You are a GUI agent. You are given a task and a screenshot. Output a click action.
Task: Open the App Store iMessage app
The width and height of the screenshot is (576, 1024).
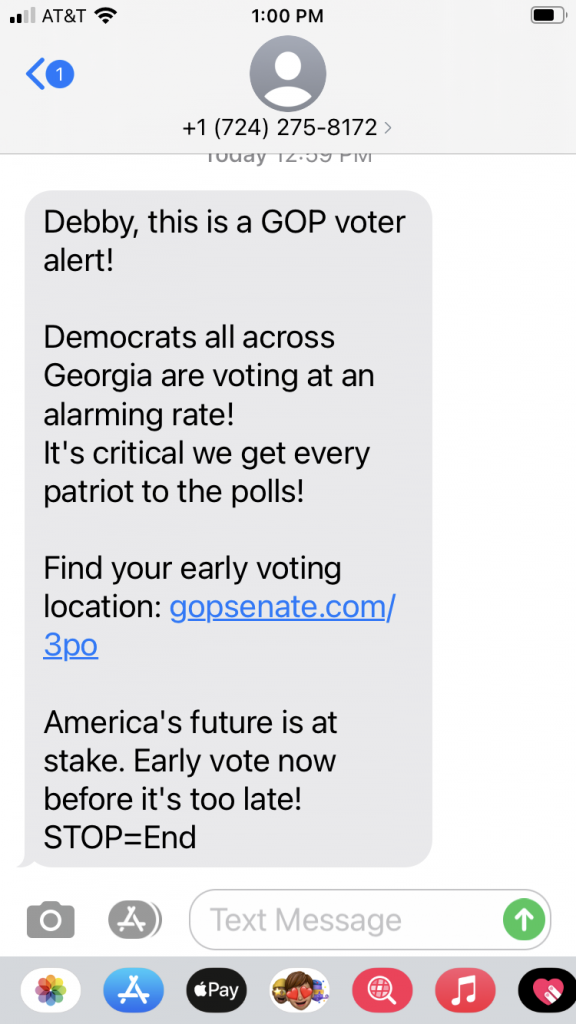click(x=133, y=990)
